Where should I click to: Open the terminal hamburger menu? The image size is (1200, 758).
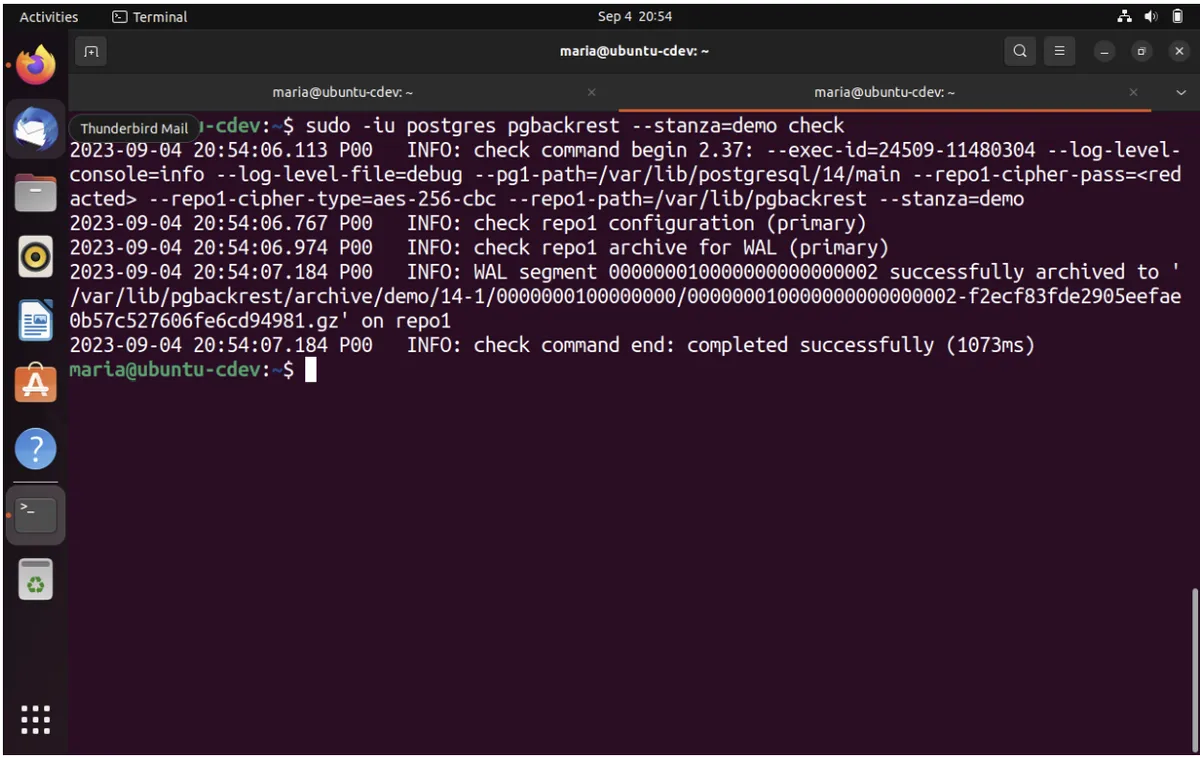1059,51
